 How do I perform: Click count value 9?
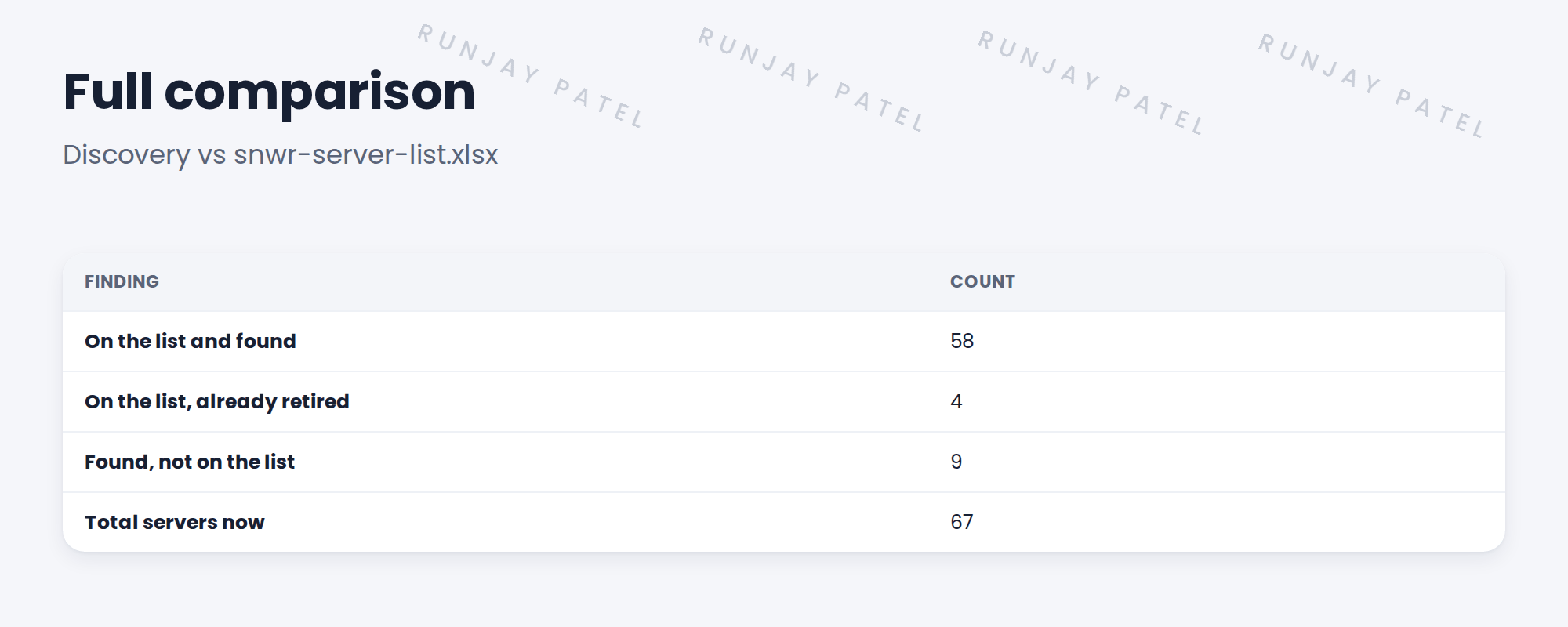[x=956, y=462]
